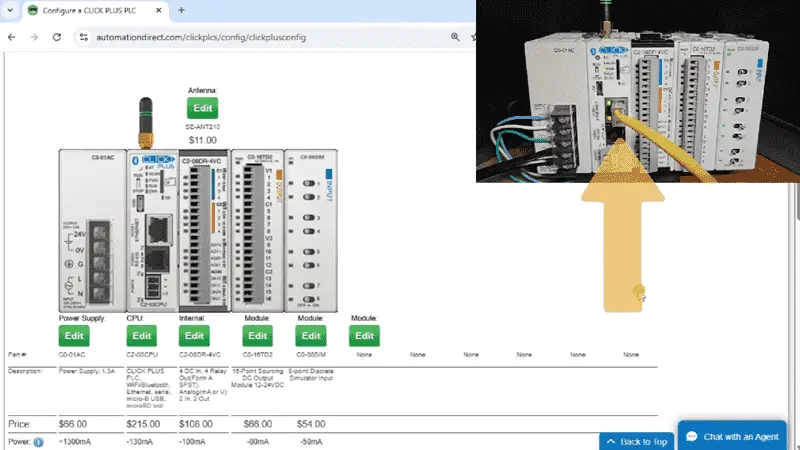
Task: Select the Configure a CLICK PLUS PLC tab
Action: tap(95, 10)
